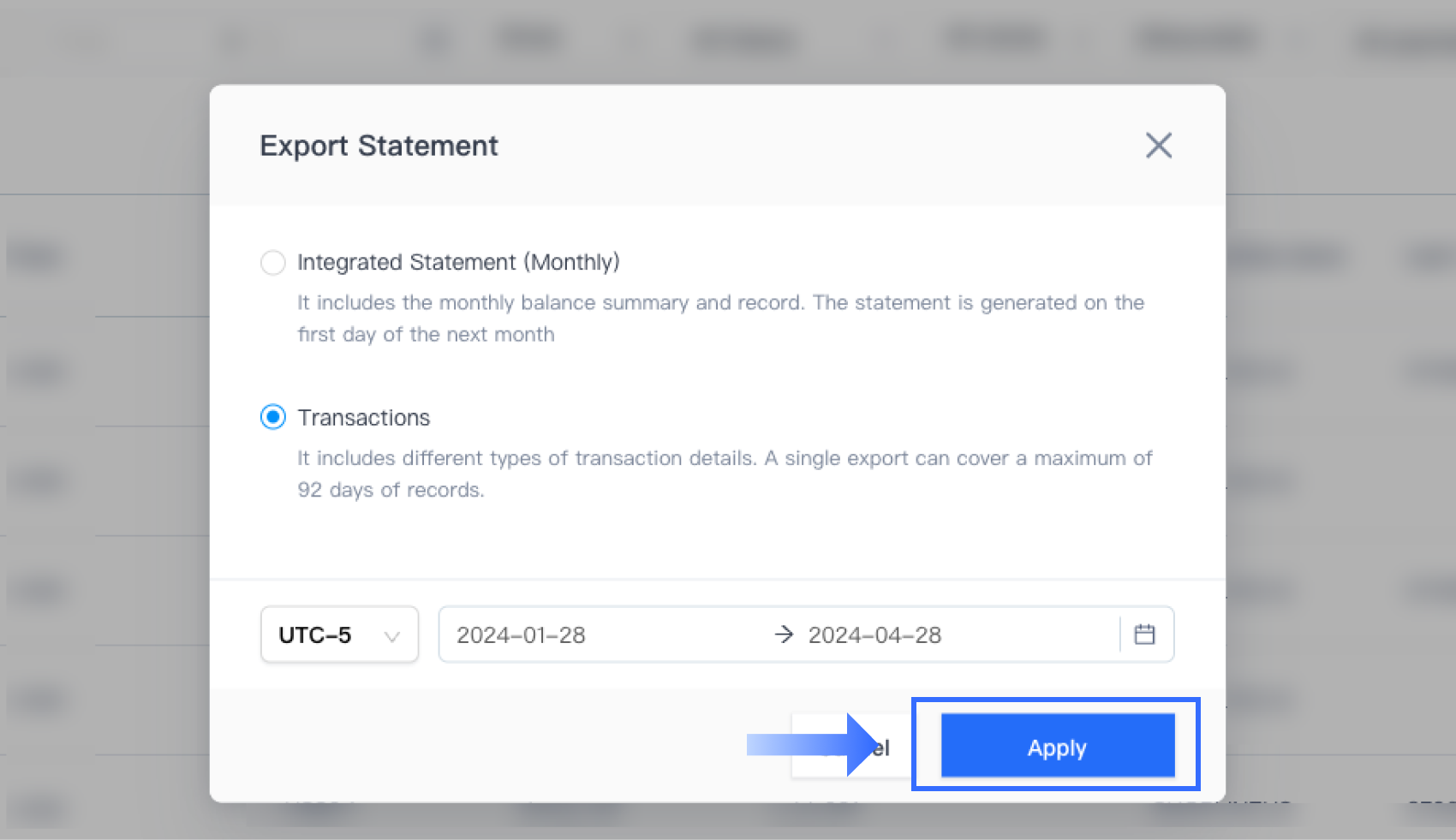
Task: Open the calendar date picker icon
Action: [x=1144, y=634]
